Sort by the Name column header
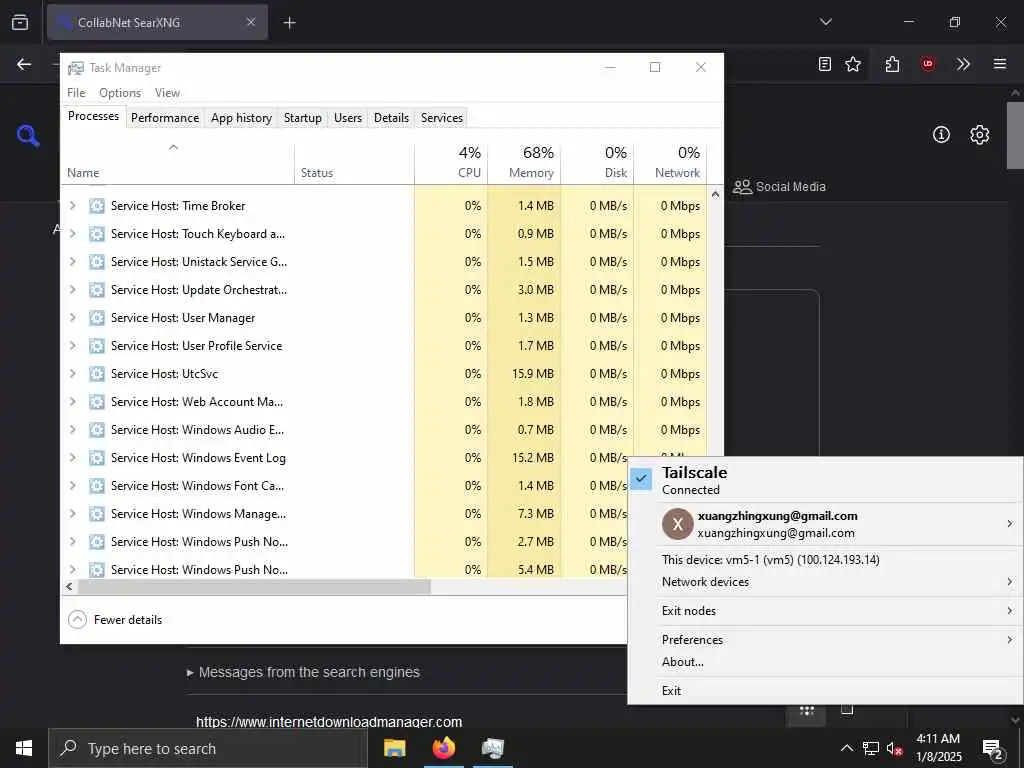The image size is (1024, 768). click(x=178, y=162)
